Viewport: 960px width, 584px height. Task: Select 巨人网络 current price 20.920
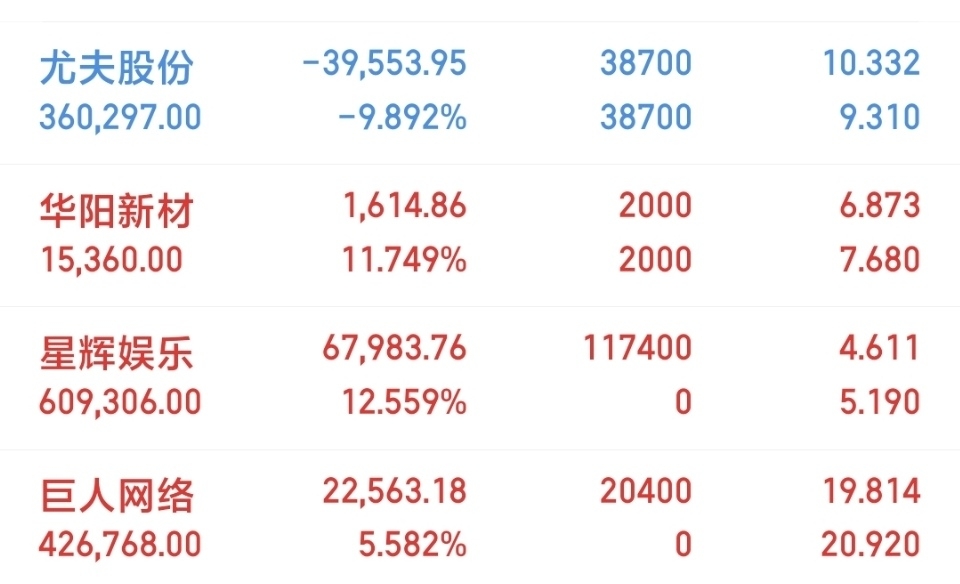pos(871,545)
